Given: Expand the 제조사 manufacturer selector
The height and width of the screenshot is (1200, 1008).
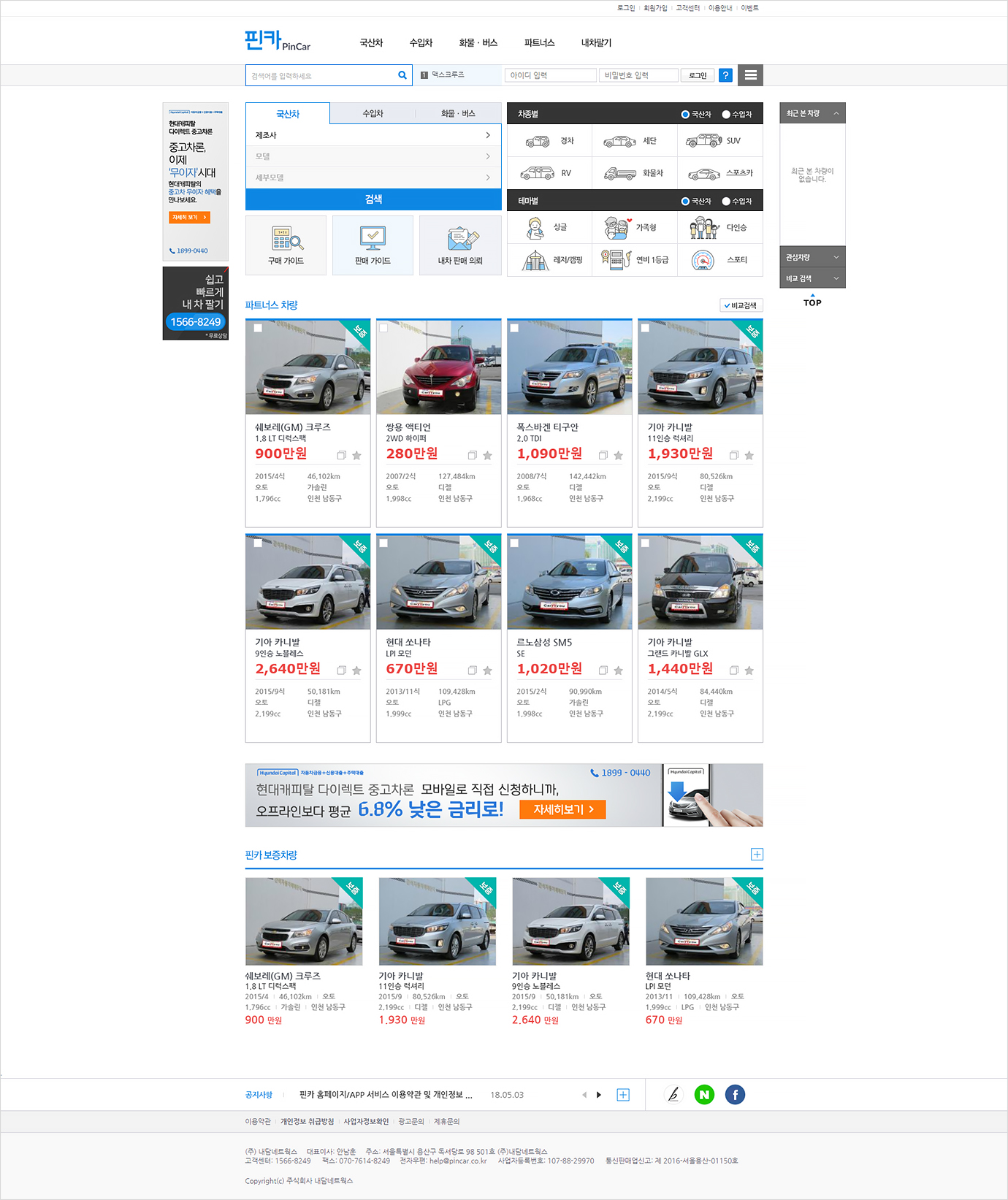Looking at the screenshot, I should (373, 135).
